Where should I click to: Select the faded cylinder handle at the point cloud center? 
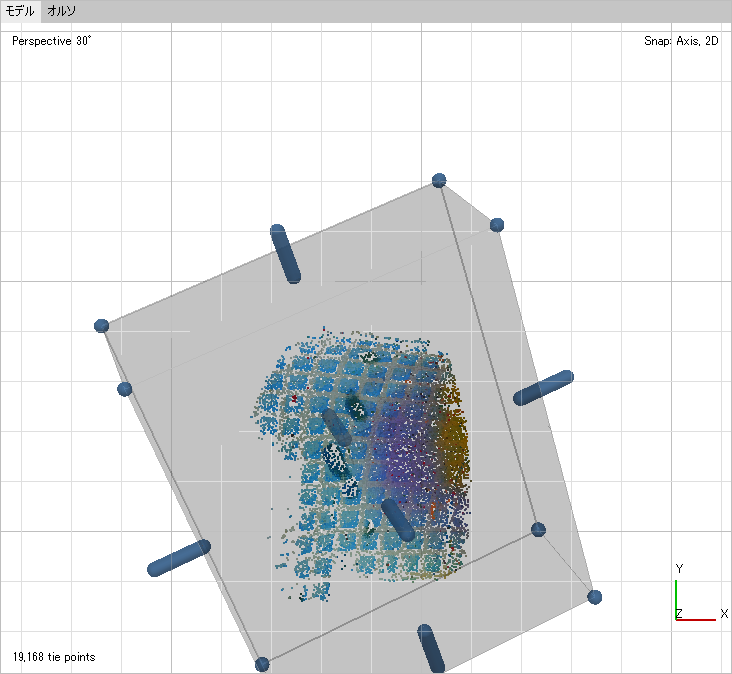coord(337,427)
